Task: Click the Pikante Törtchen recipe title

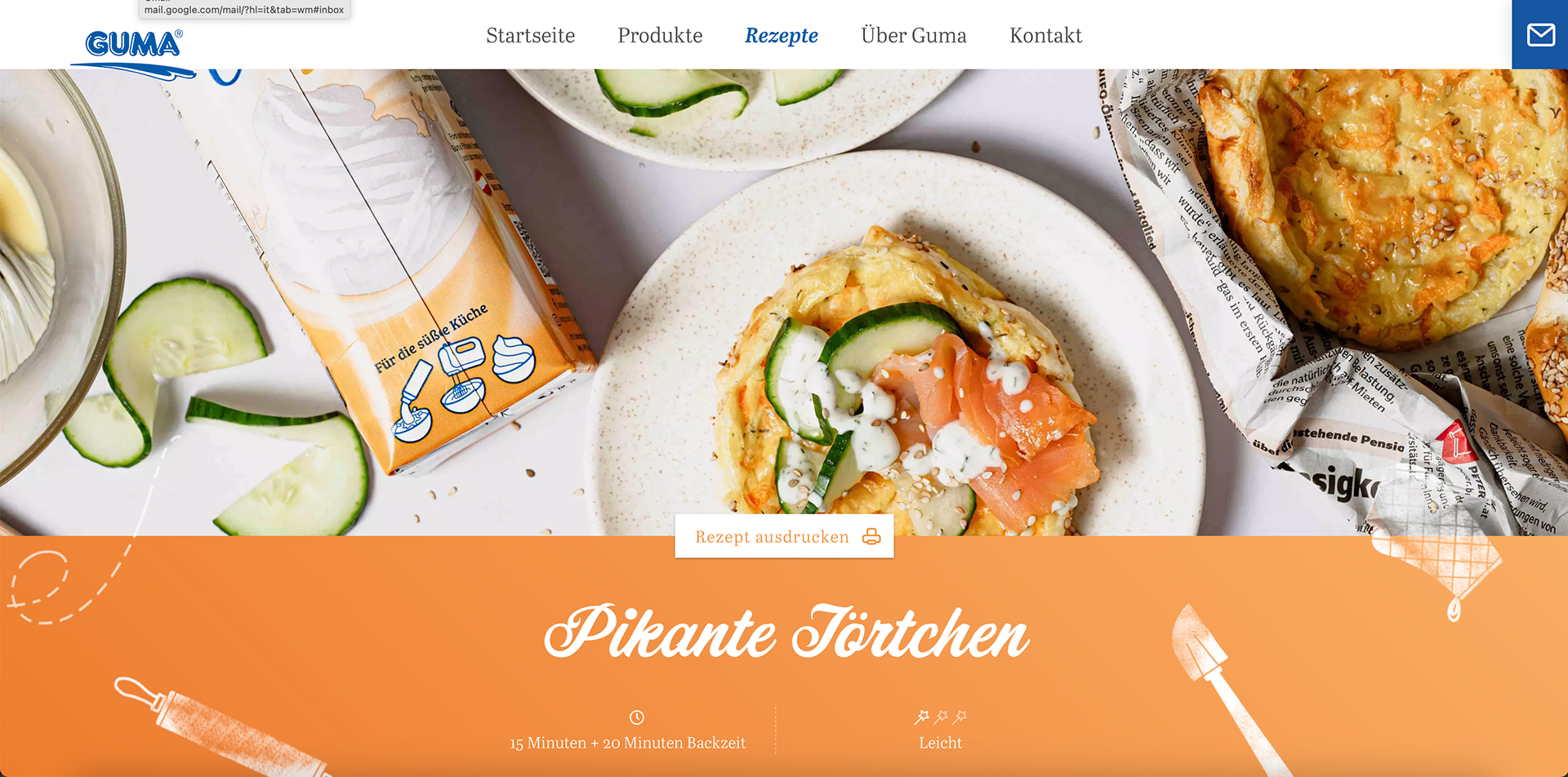Action: tap(786, 633)
